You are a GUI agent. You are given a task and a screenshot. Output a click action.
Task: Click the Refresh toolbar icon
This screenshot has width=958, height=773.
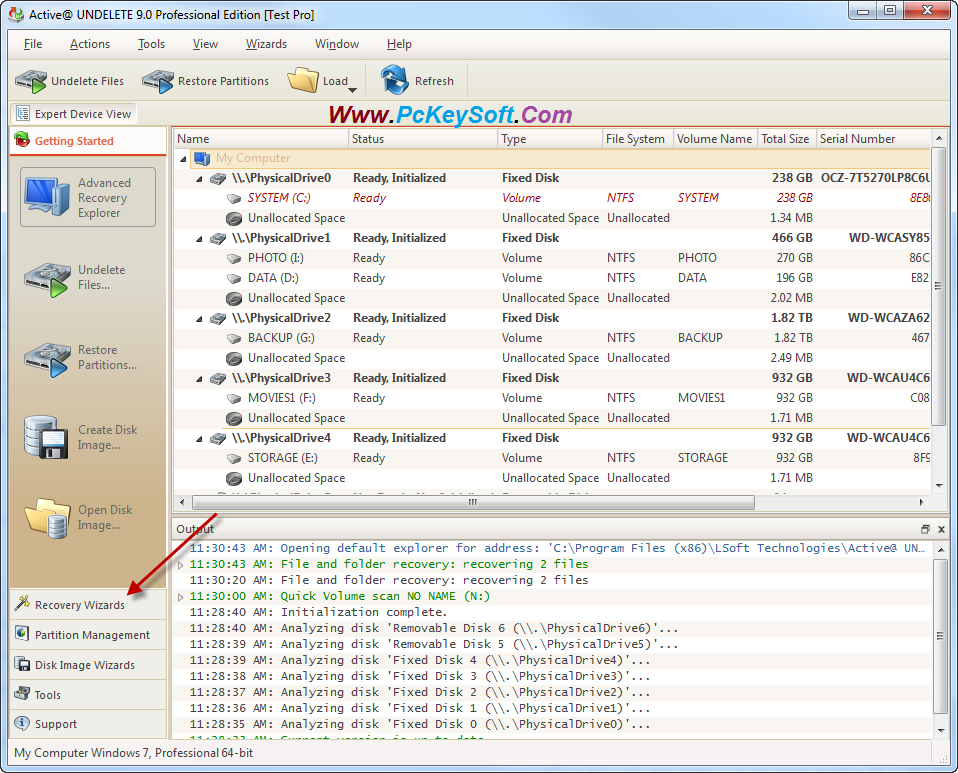395,80
